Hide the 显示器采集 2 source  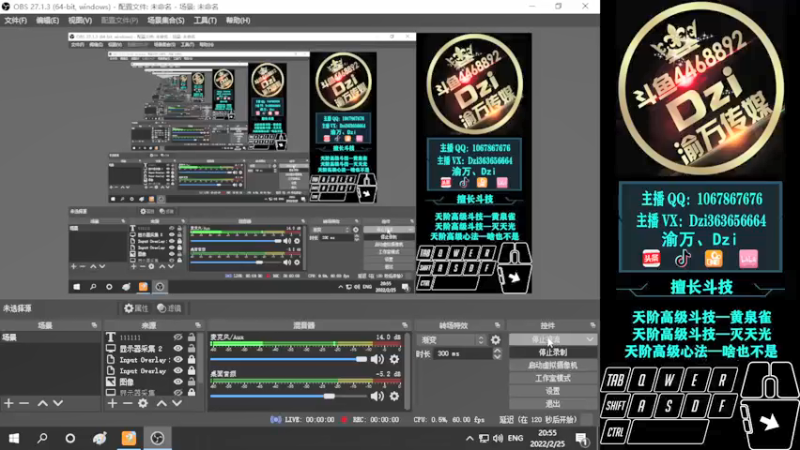pos(178,348)
